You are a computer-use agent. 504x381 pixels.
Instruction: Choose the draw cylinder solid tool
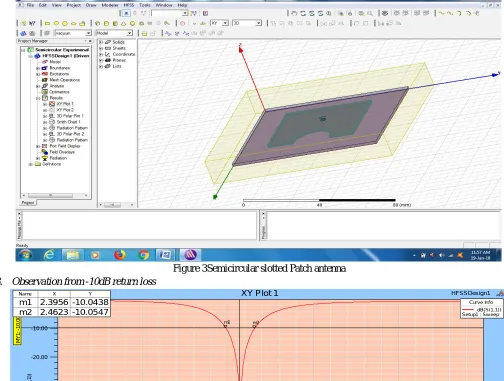pos(106,23)
